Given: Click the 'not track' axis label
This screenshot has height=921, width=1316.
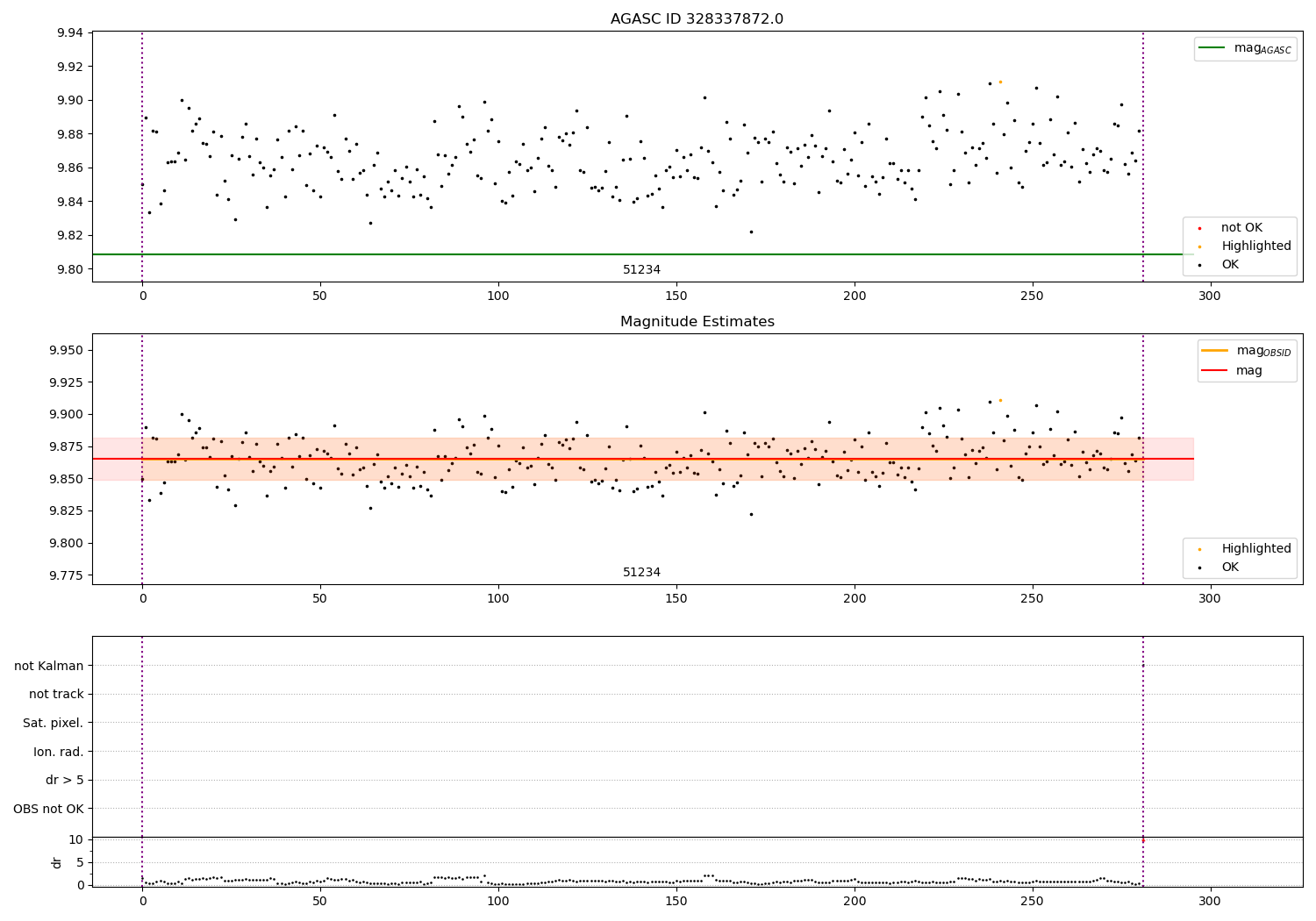Looking at the screenshot, I should tap(56, 695).
